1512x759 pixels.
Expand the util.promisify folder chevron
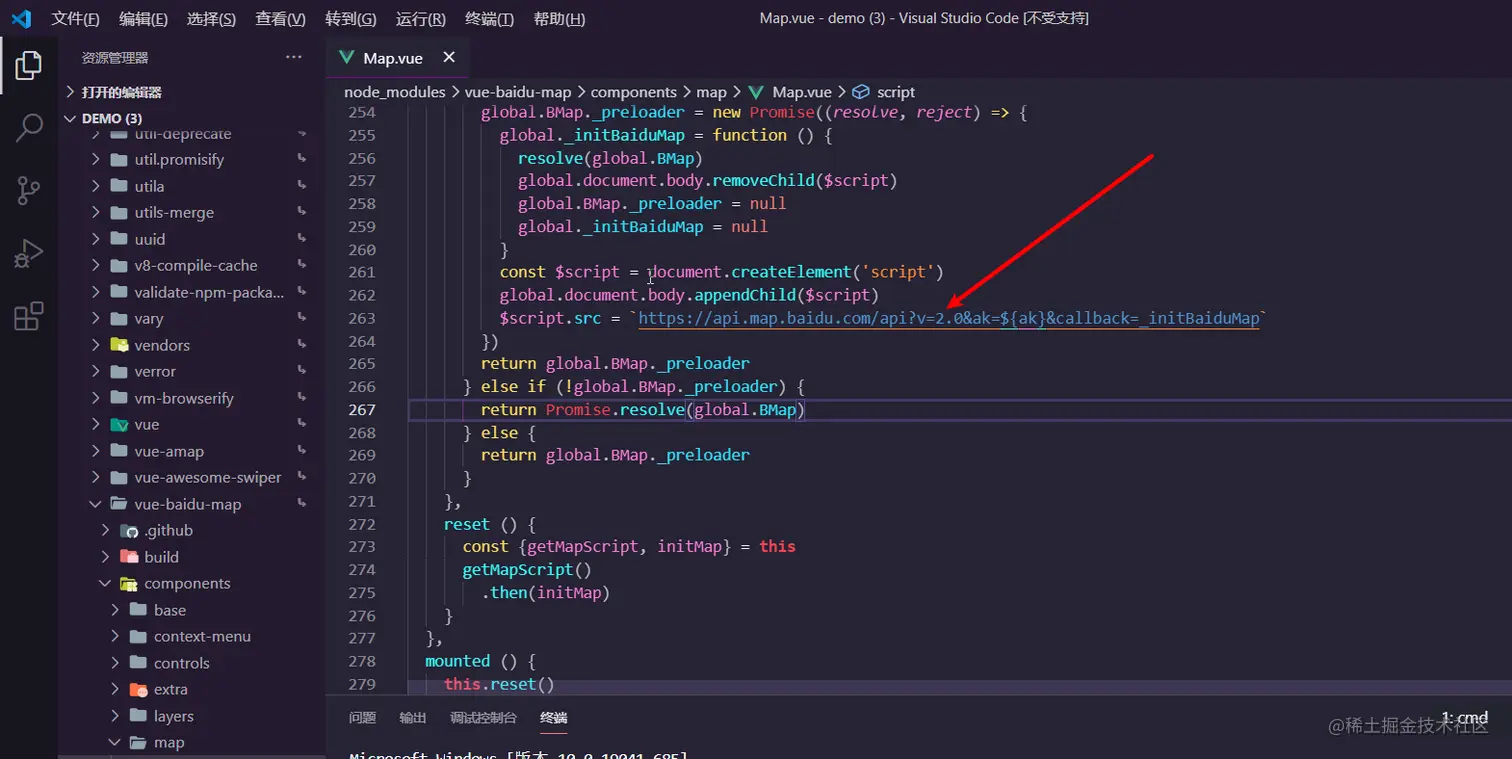coord(96,159)
